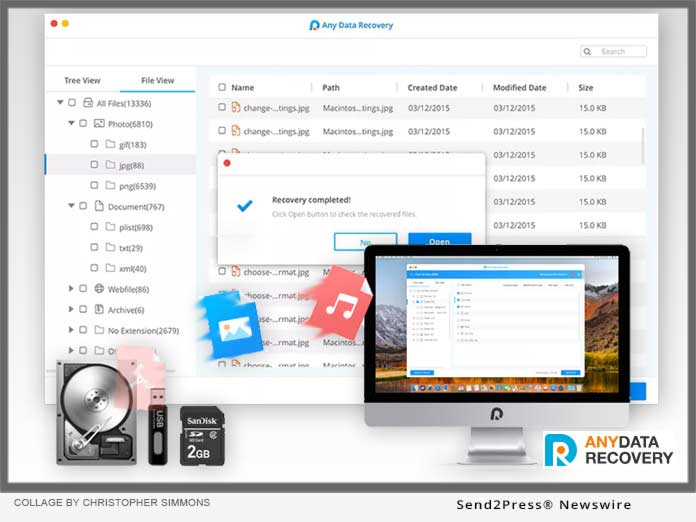Screen dimensions: 696x522
Task: Collapse the Photo(6810) tree node
Action: click(x=71, y=124)
